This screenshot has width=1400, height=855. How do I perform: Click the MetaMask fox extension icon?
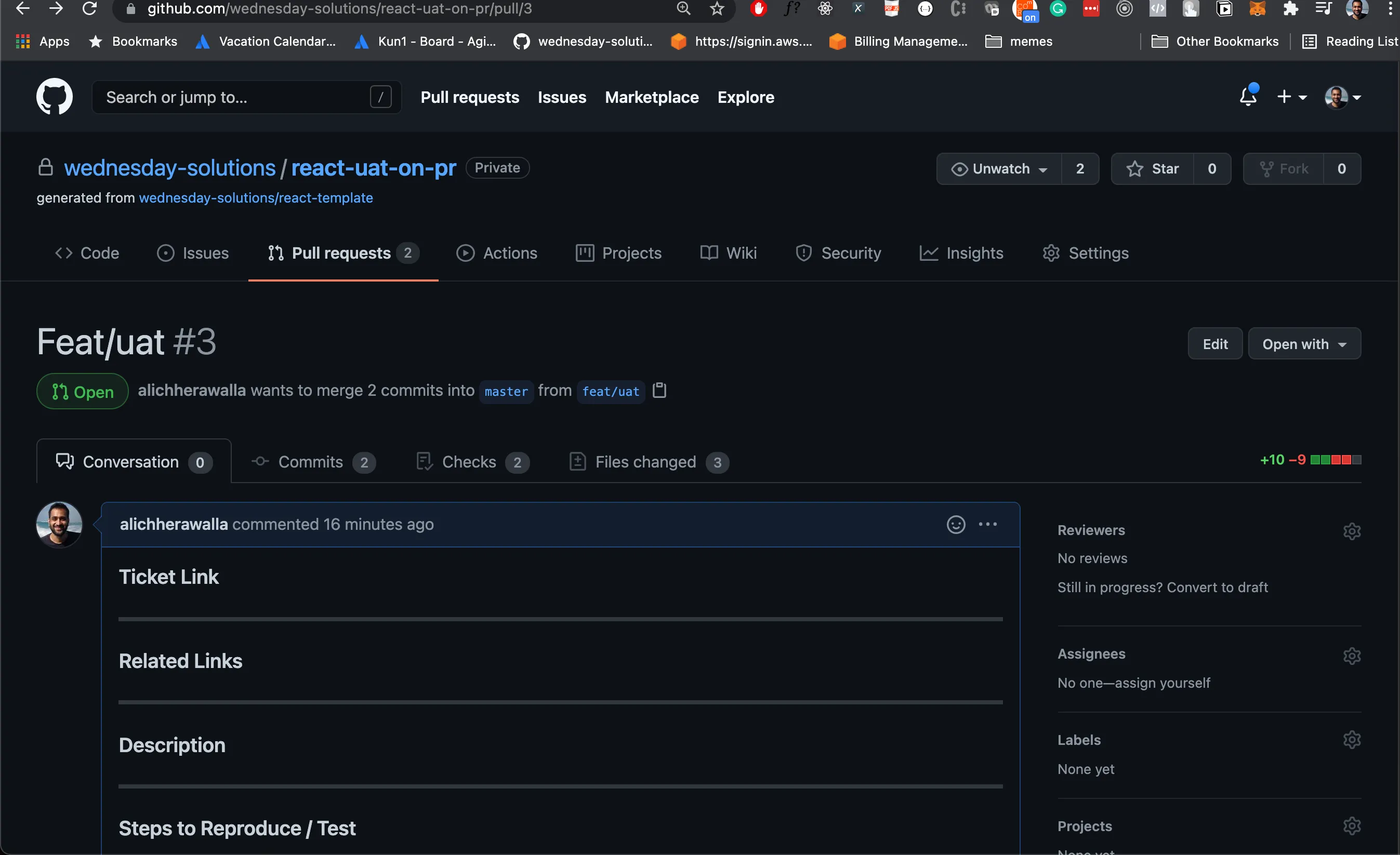click(x=1257, y=8)
